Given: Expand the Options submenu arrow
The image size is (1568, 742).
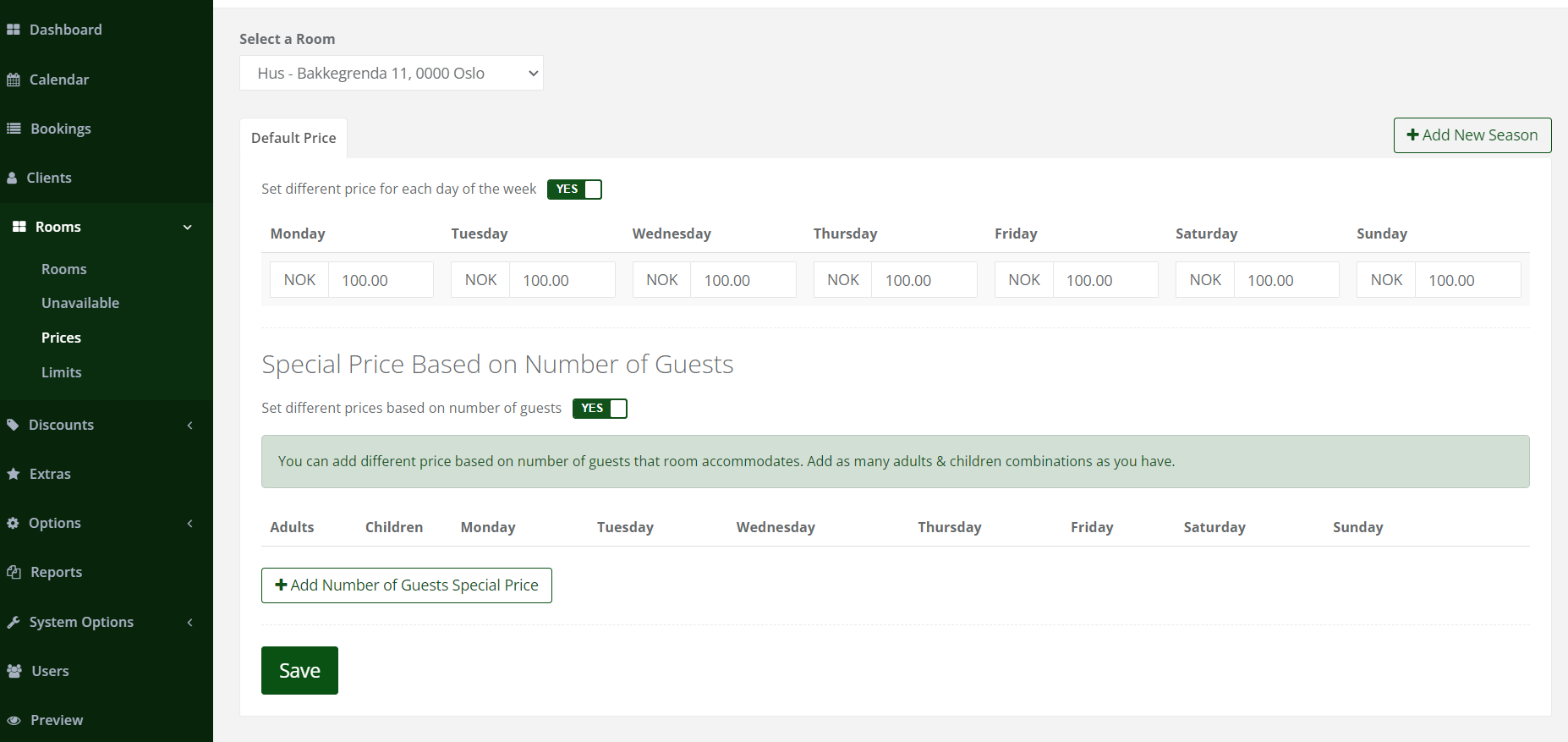Looking at the screenshot, I should point(190,523).
